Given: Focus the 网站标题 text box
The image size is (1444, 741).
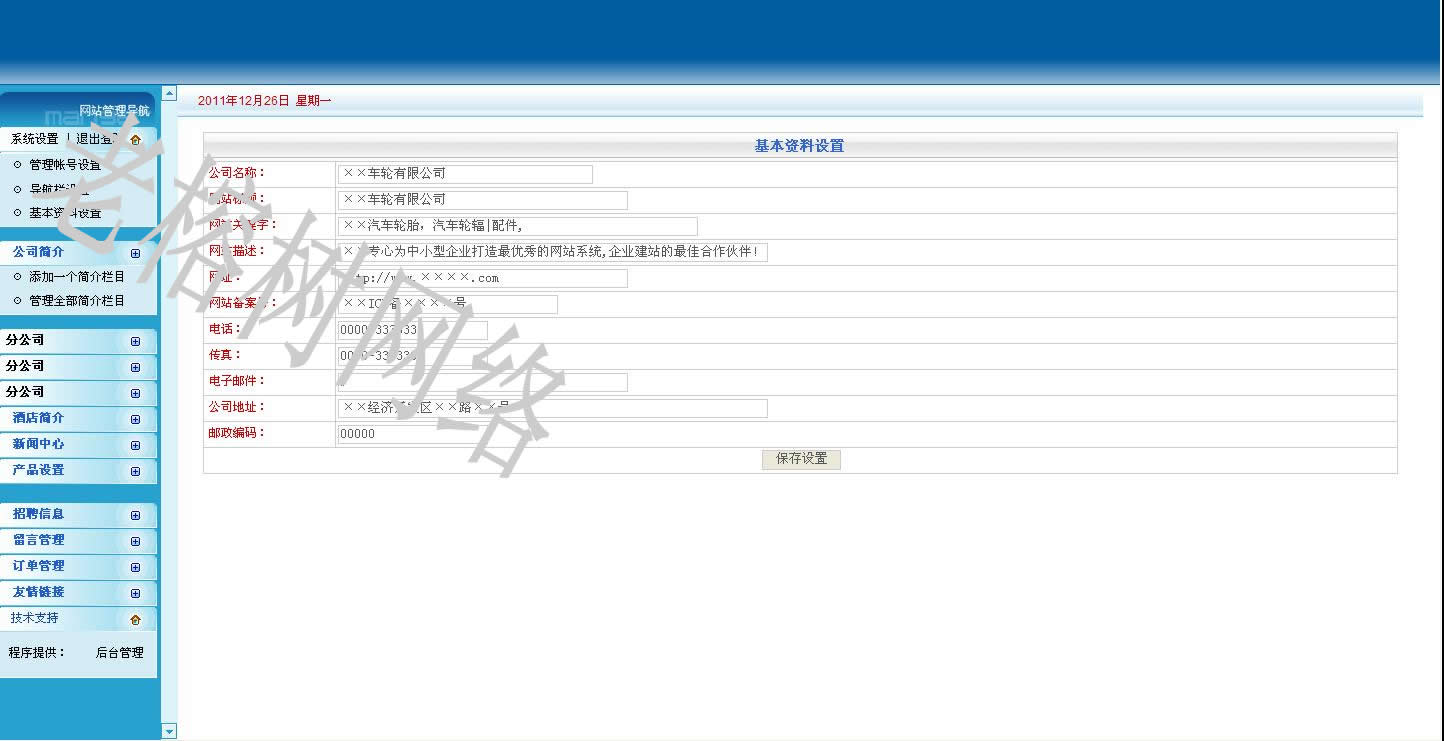Looking at the screenshot, I should coord(483,200).
